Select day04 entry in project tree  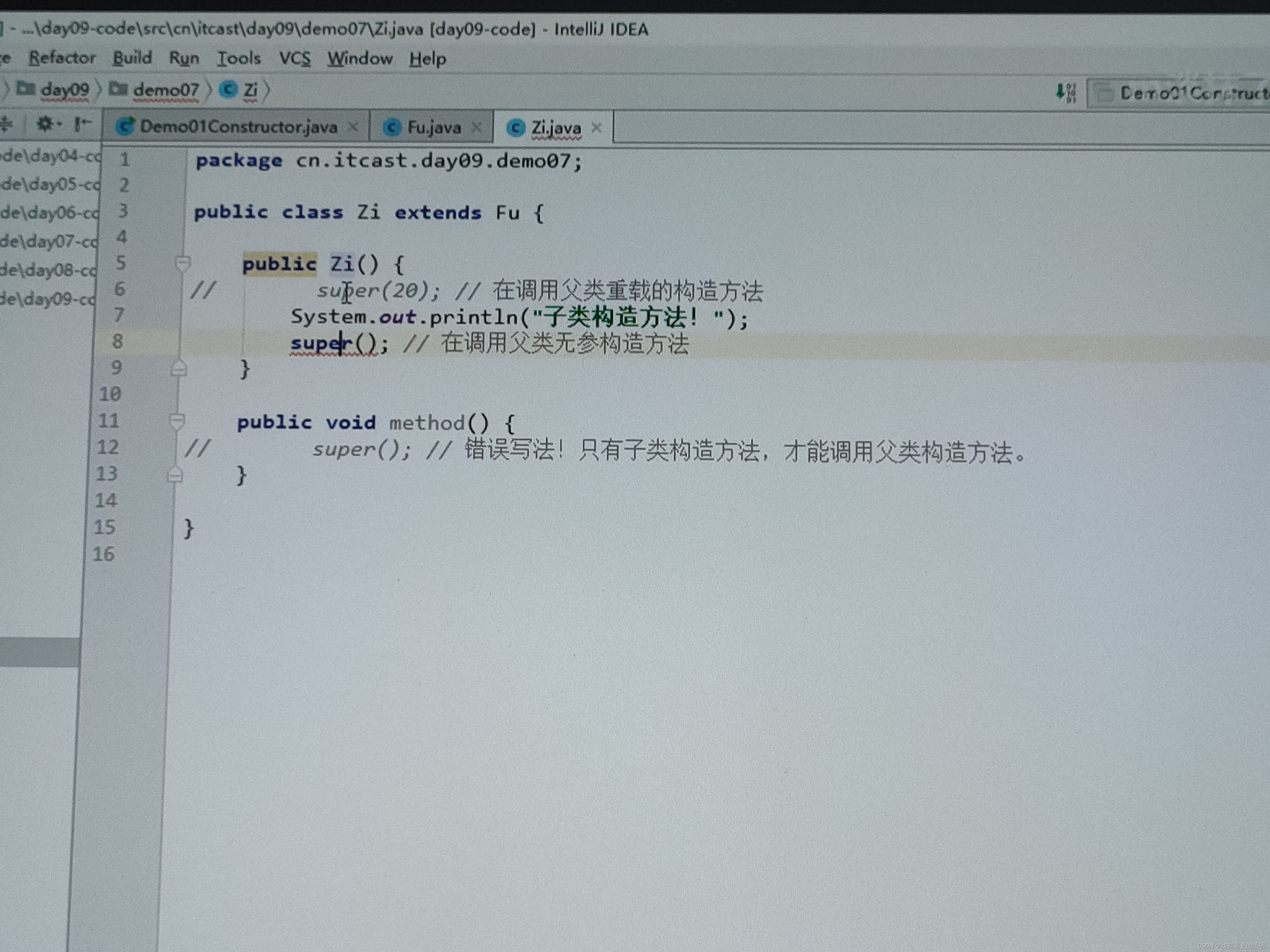[x=51, y=155]
